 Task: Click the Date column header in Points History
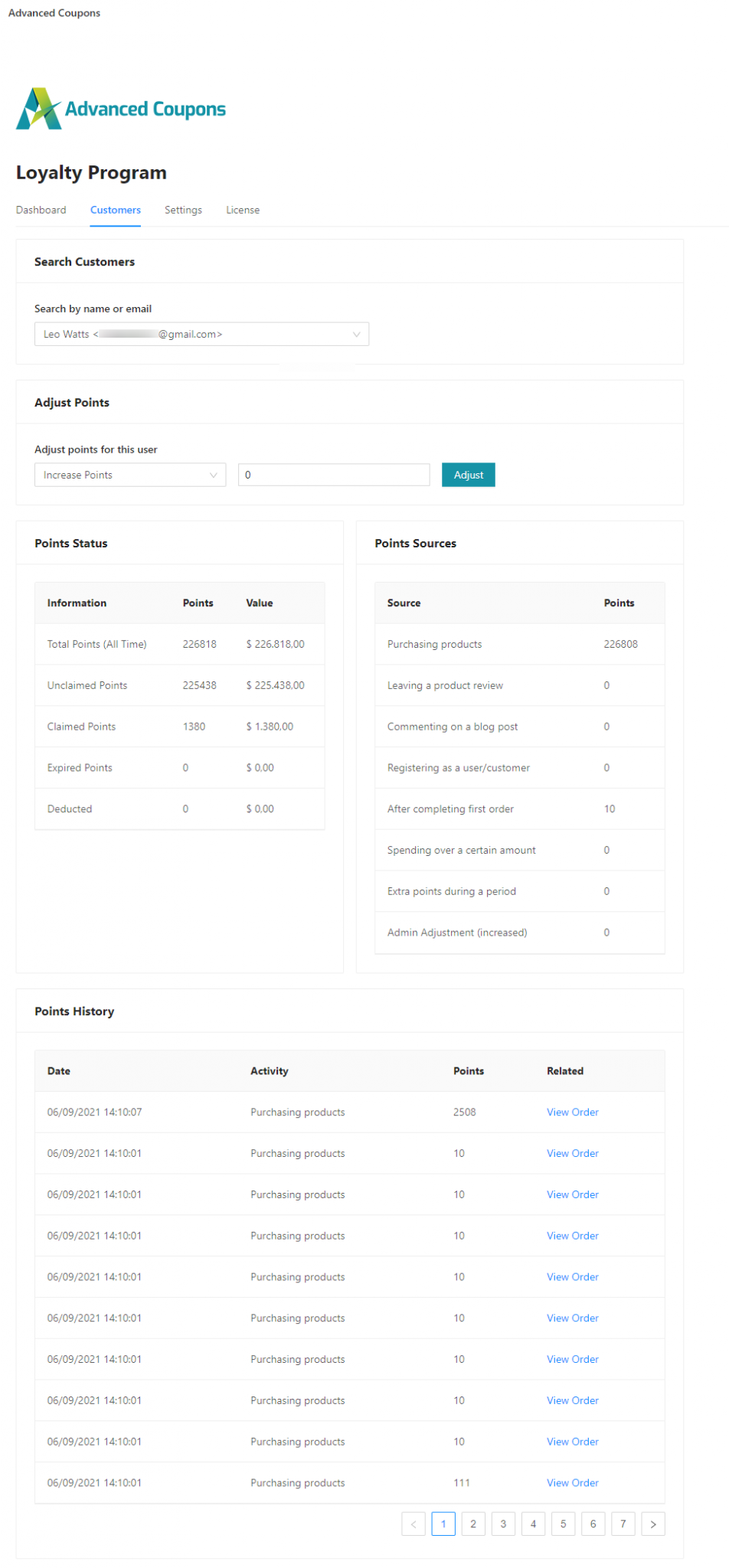click(59, 1070)
